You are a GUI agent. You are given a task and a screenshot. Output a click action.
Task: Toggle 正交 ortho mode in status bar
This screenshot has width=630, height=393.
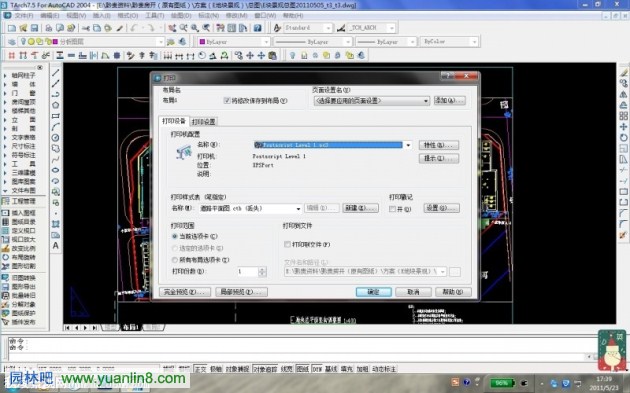200,369
